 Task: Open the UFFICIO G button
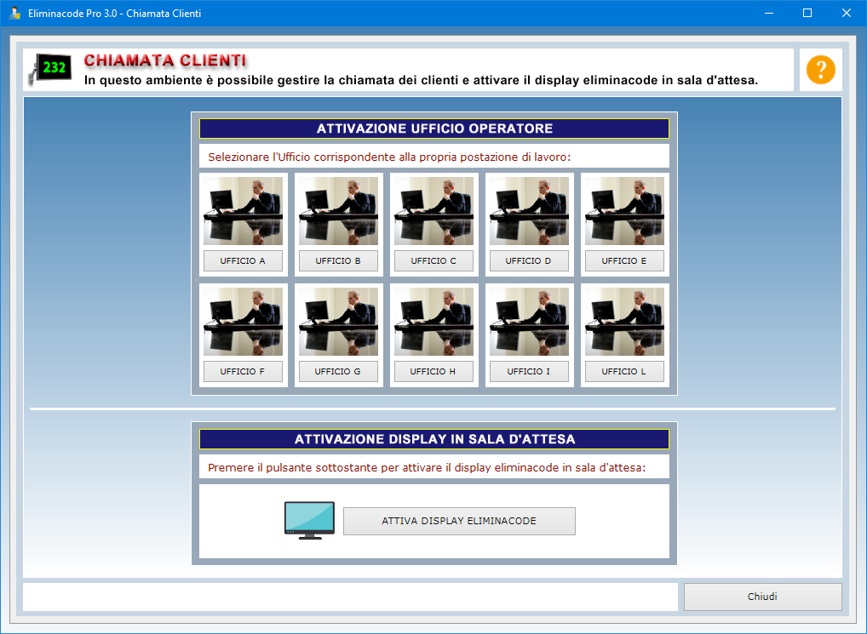338,371
